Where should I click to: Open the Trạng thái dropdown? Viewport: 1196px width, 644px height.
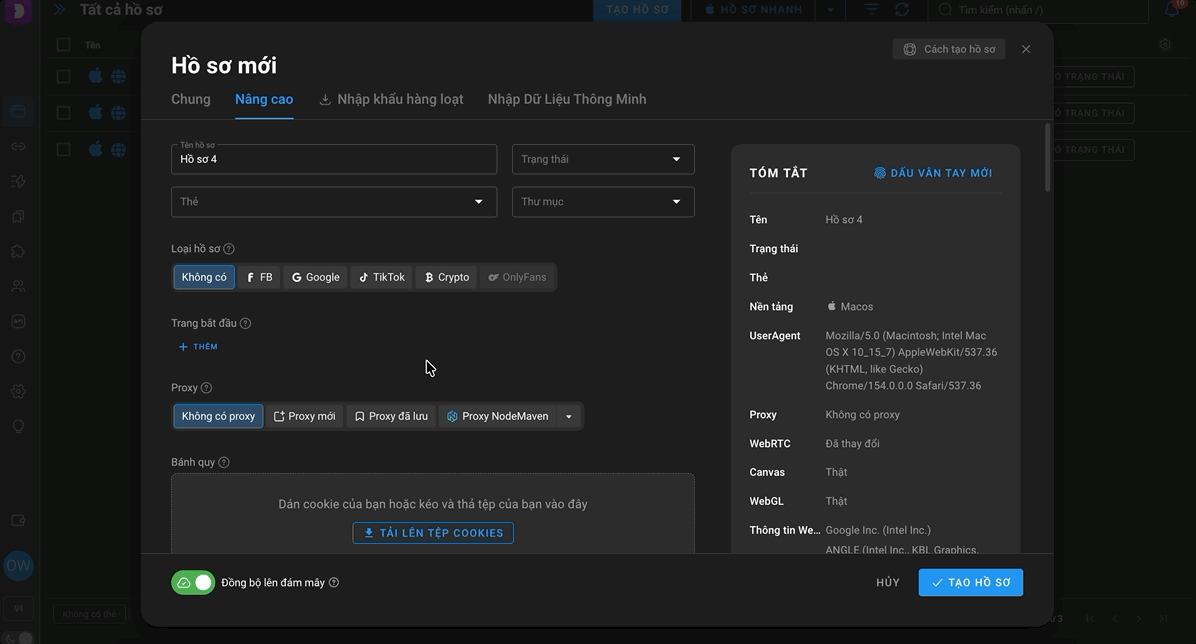pyautogui.click(x=603, y=159)
